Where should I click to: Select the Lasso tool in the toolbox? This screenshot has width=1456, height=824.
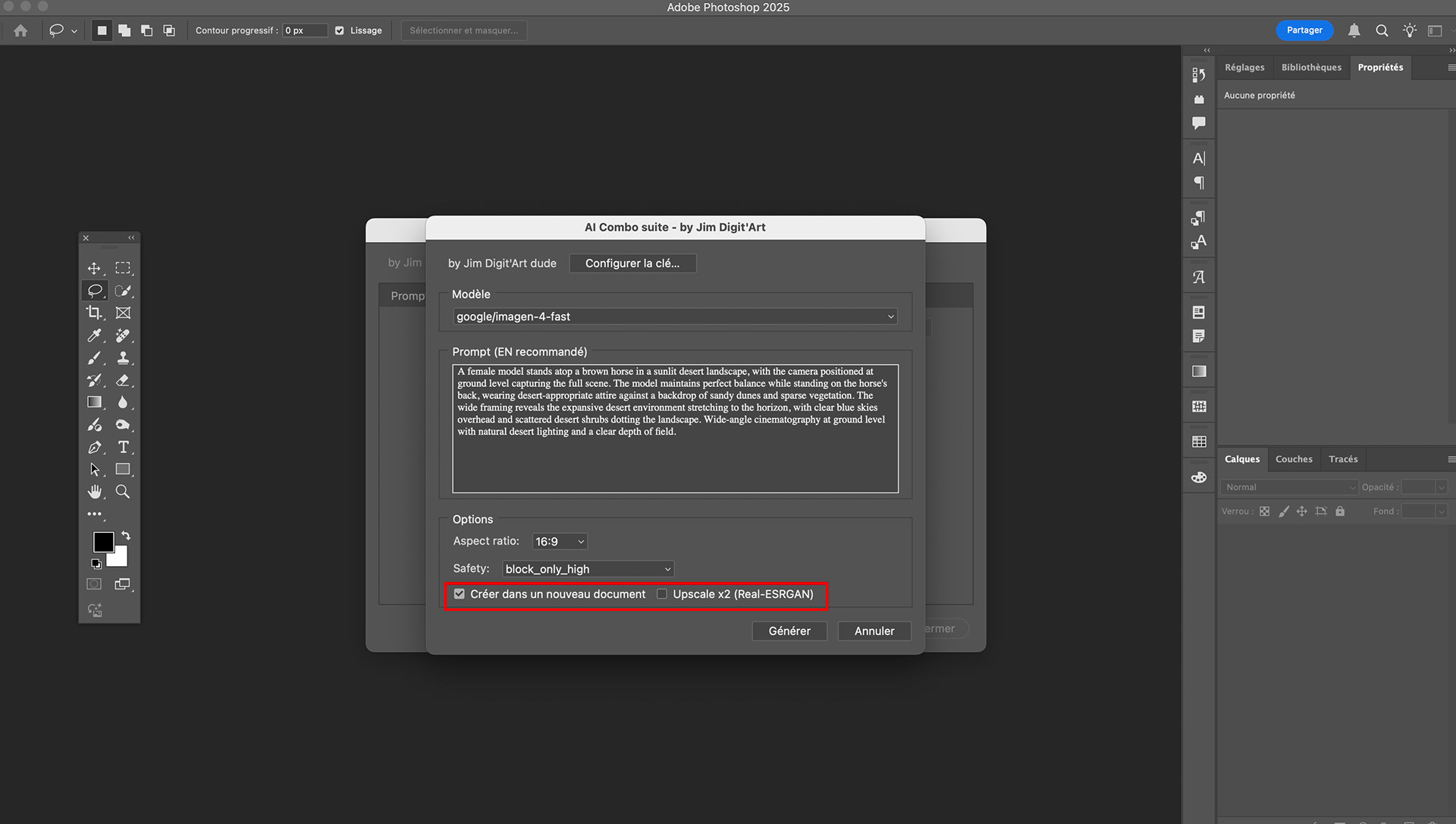tap(94, 291)
